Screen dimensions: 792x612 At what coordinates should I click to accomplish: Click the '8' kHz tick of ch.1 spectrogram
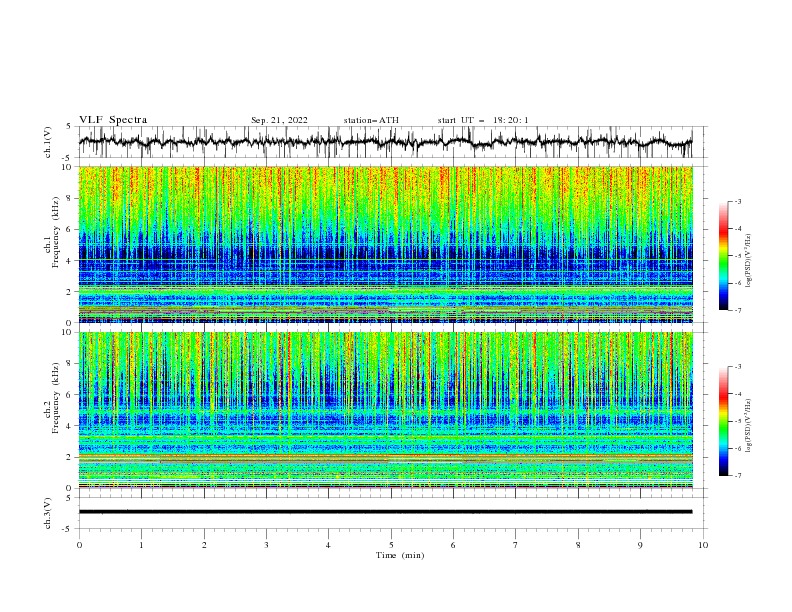tap(69, 198)
